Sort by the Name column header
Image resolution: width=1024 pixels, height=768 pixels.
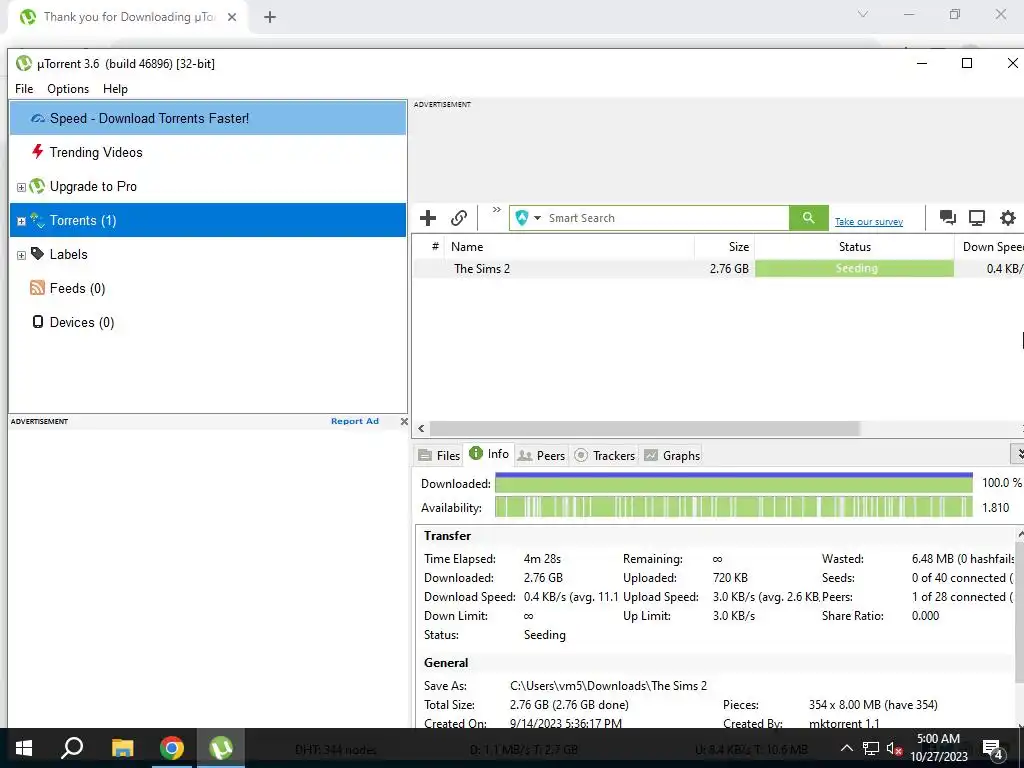568,247
